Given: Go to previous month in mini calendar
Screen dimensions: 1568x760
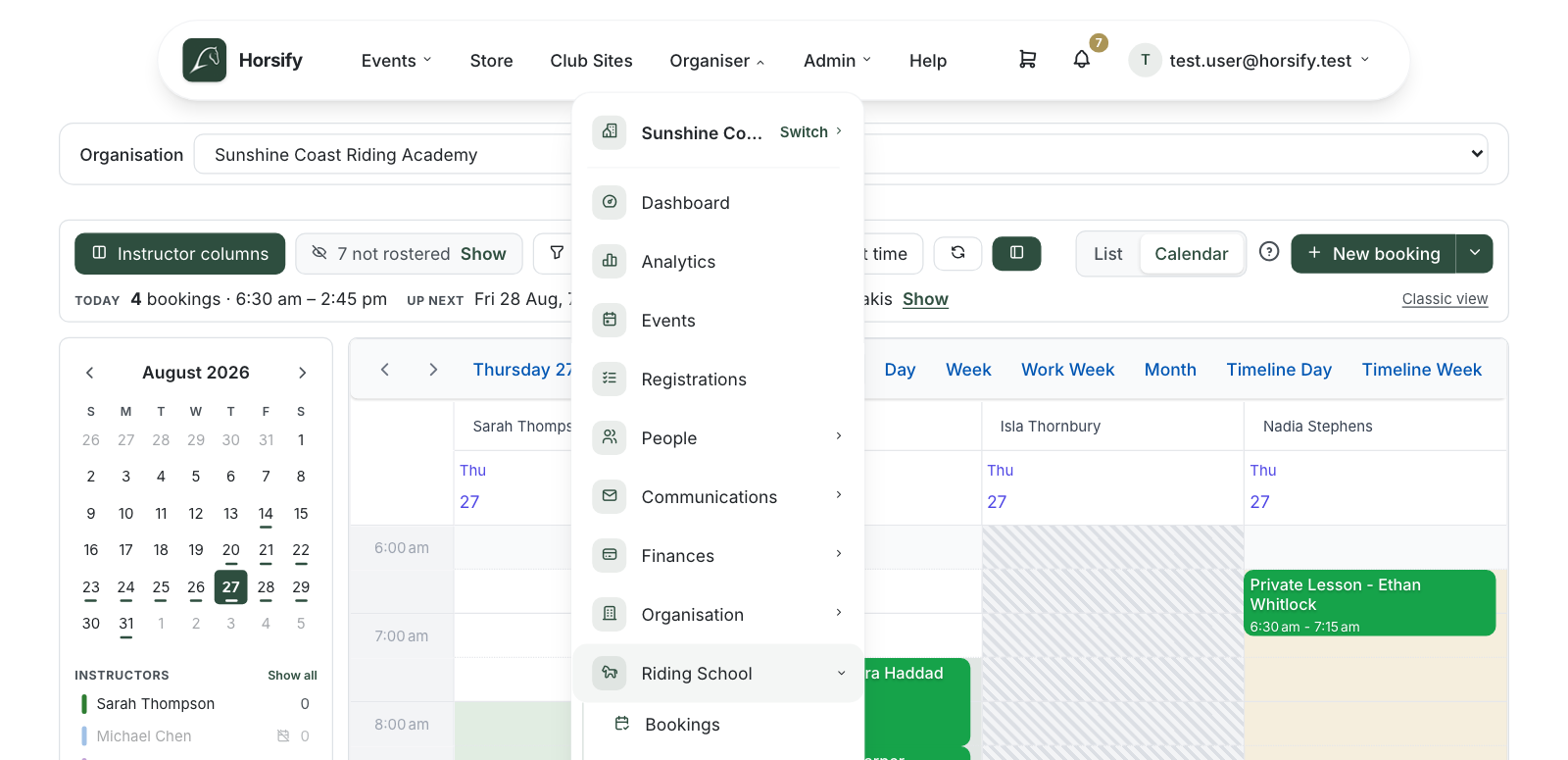Looking at the screenshot, I should coord(90,373).
